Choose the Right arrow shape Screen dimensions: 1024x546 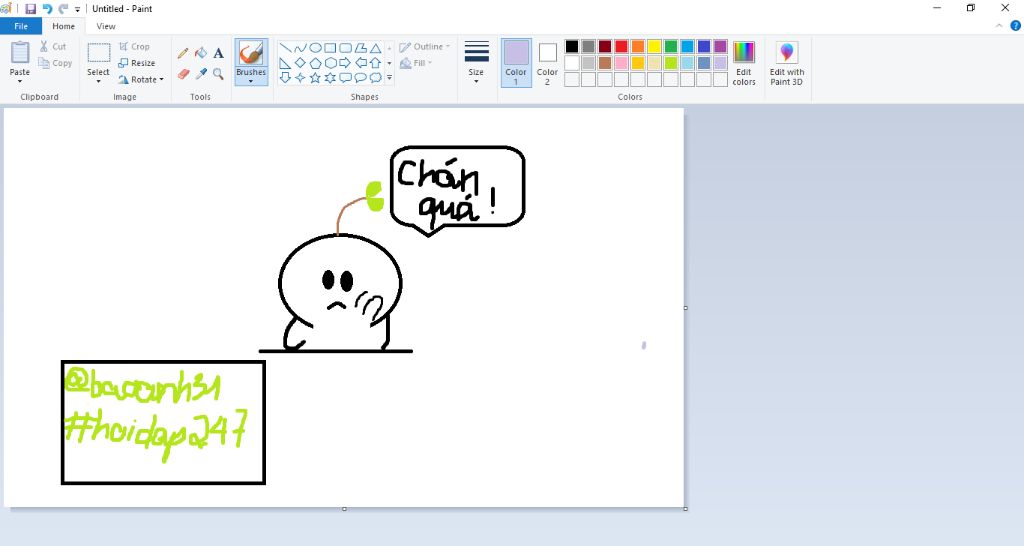pyautogui.click(x=345, y=63)
